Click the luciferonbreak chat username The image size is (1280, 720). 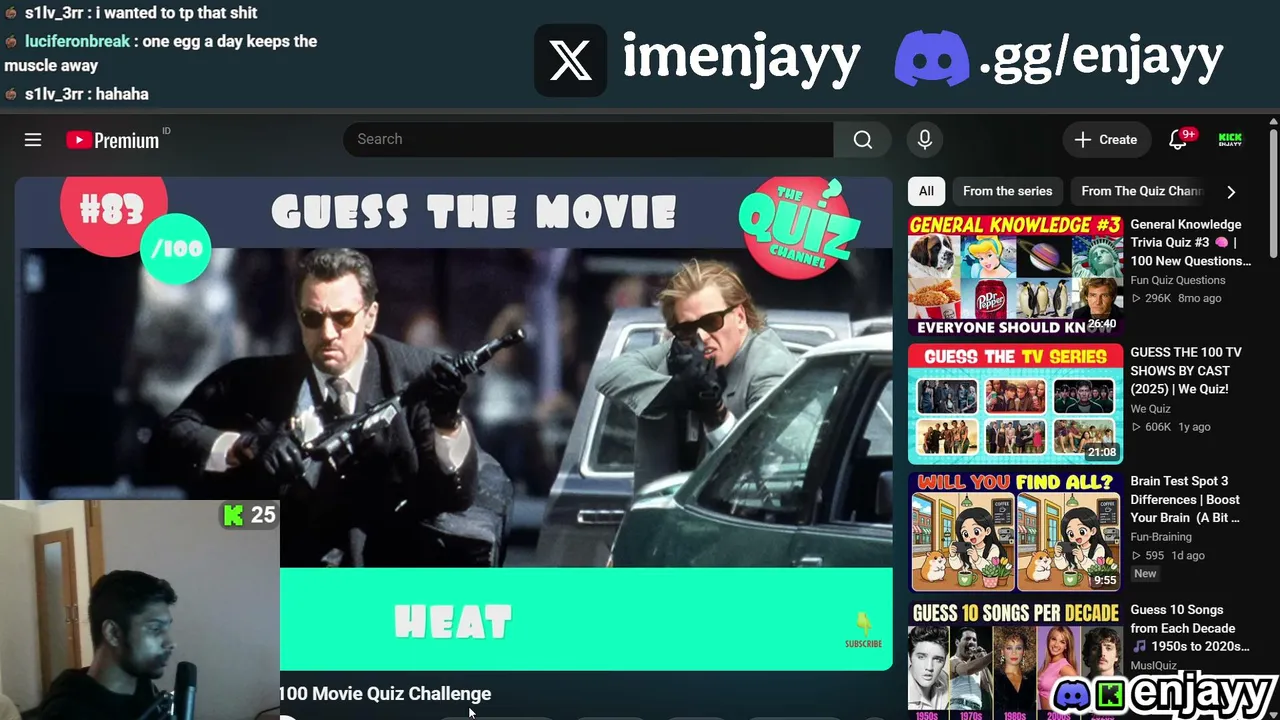78,41
